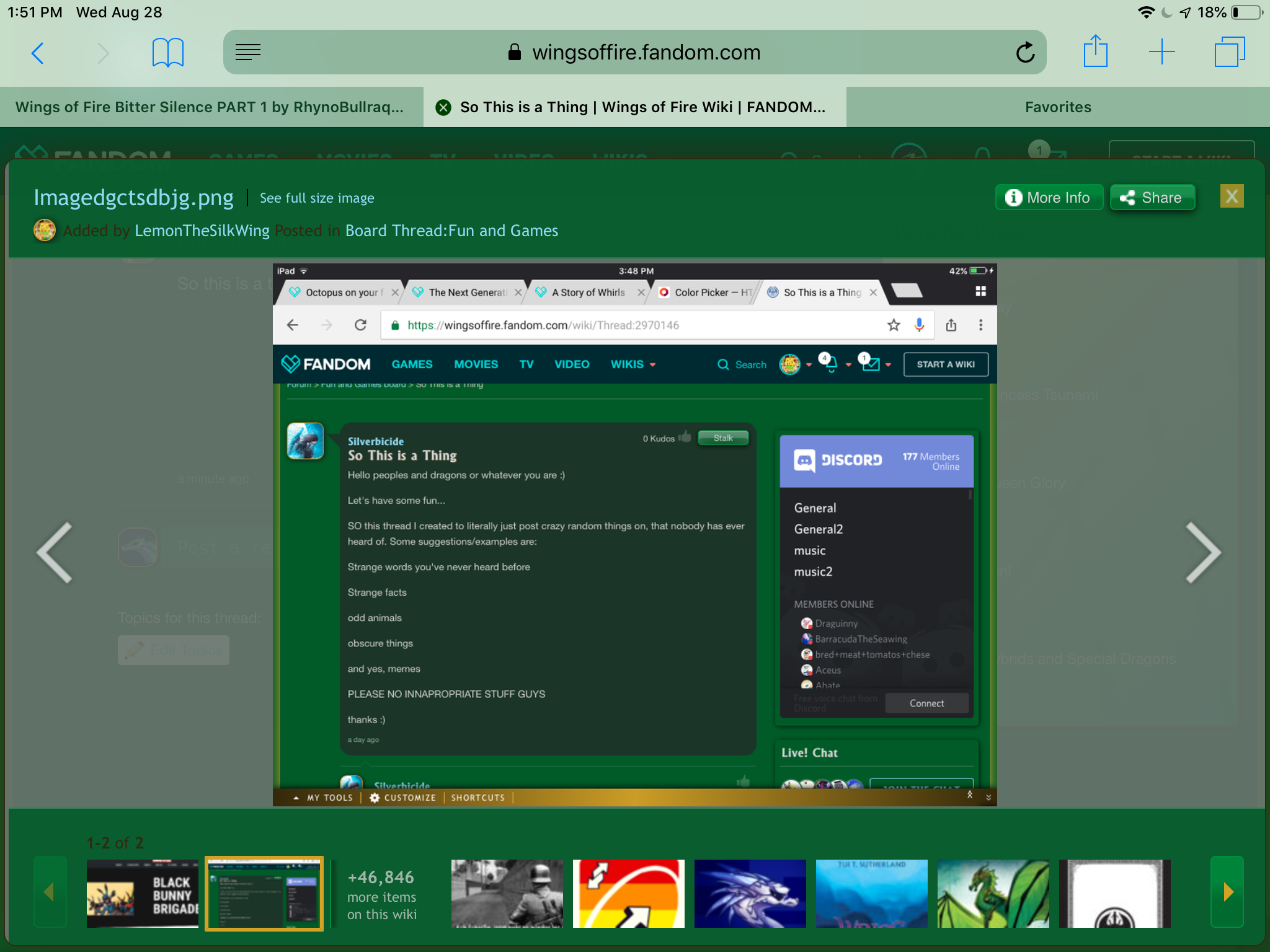Add new tab with plus icon
Viewport: 1270px width, 952px height.
tap(1161, 52)
